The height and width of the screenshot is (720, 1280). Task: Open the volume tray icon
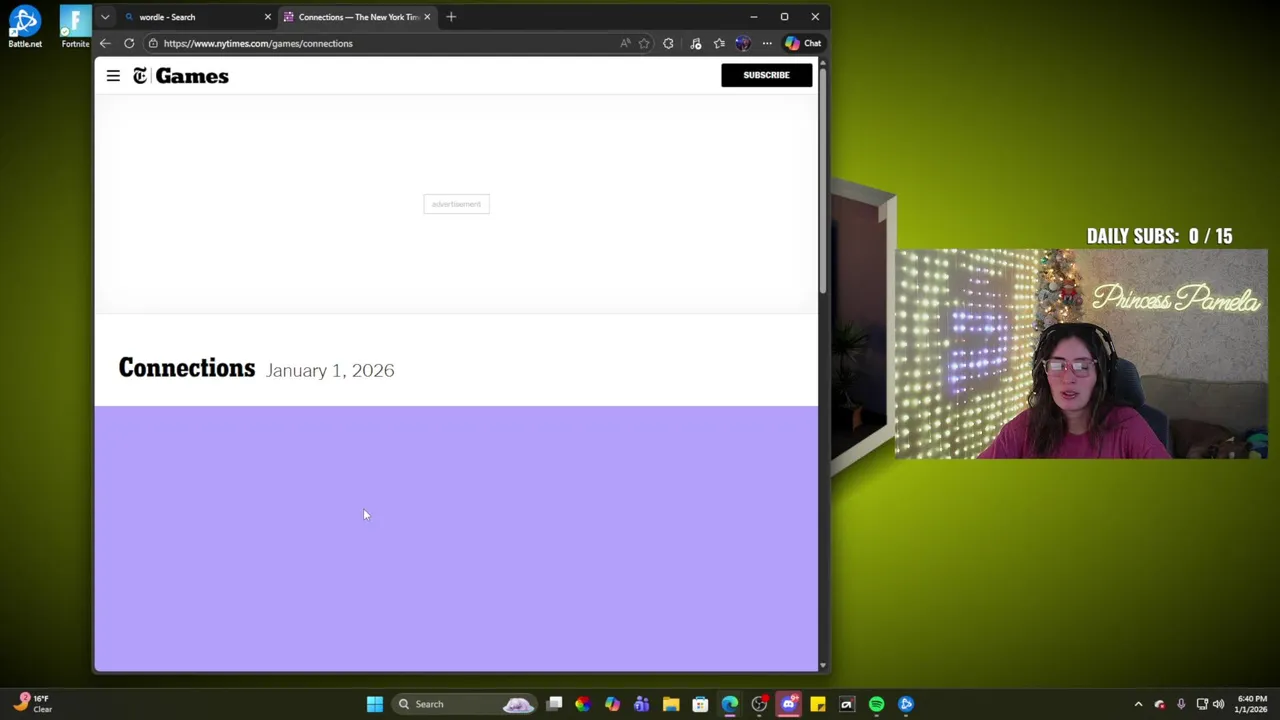[x=1218, y=704]
